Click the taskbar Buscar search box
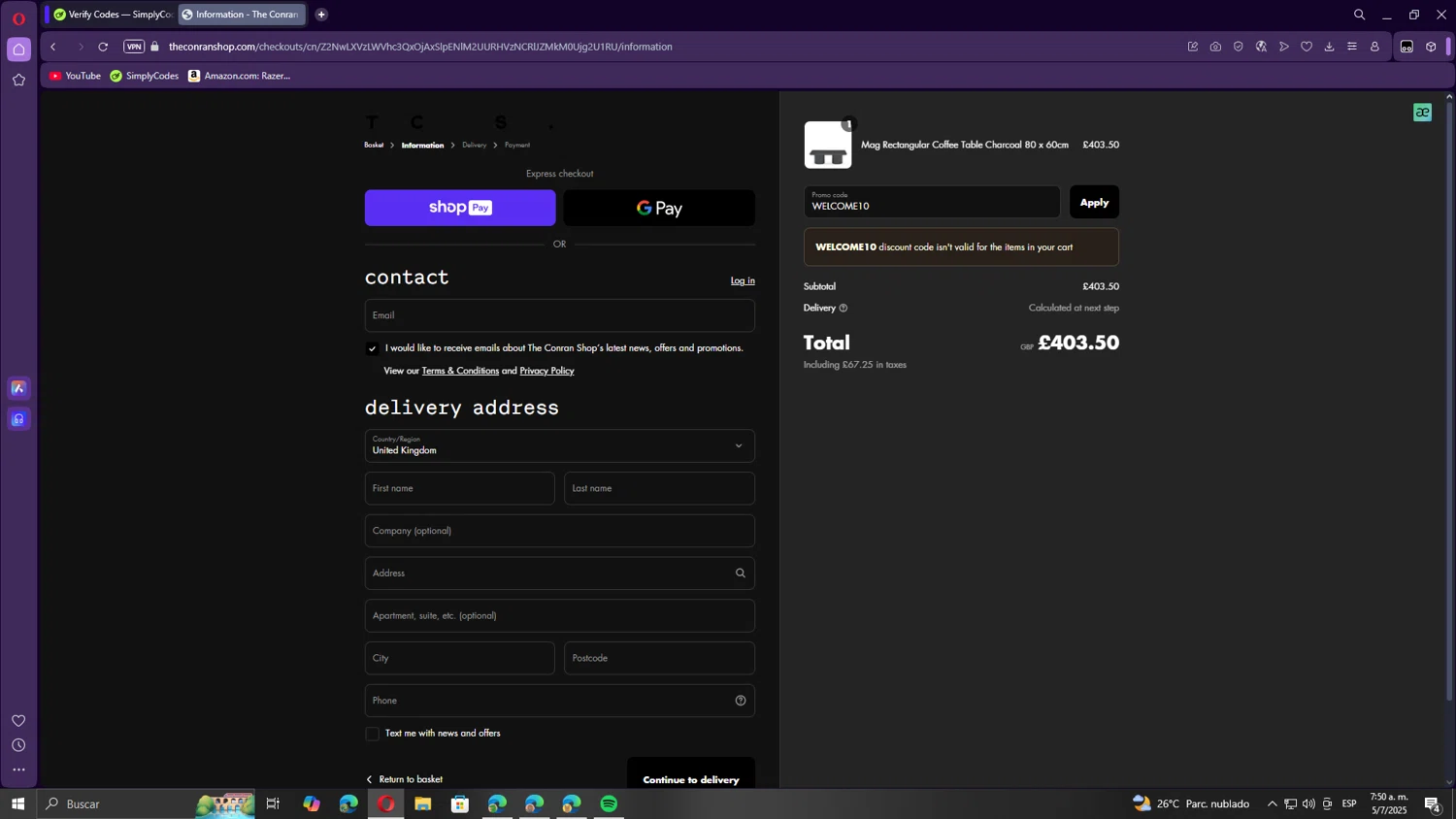The width and height of the screenshot is (1456, 819). tap(146, 803)
